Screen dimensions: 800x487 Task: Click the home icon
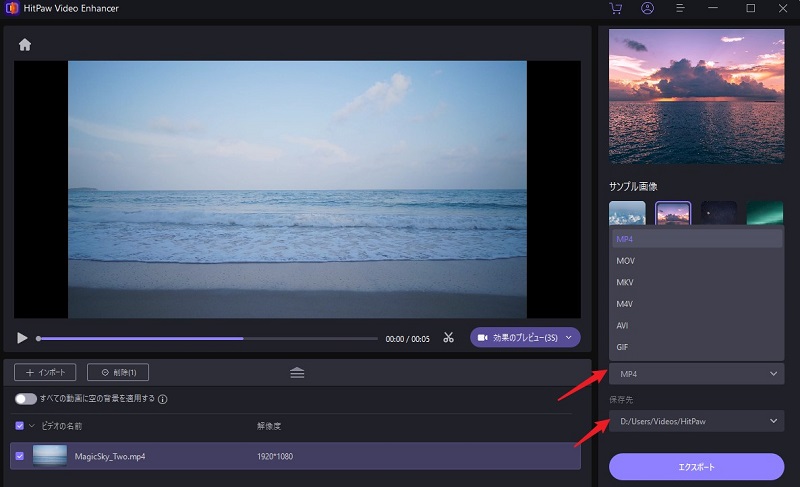[x=25, y=45]
